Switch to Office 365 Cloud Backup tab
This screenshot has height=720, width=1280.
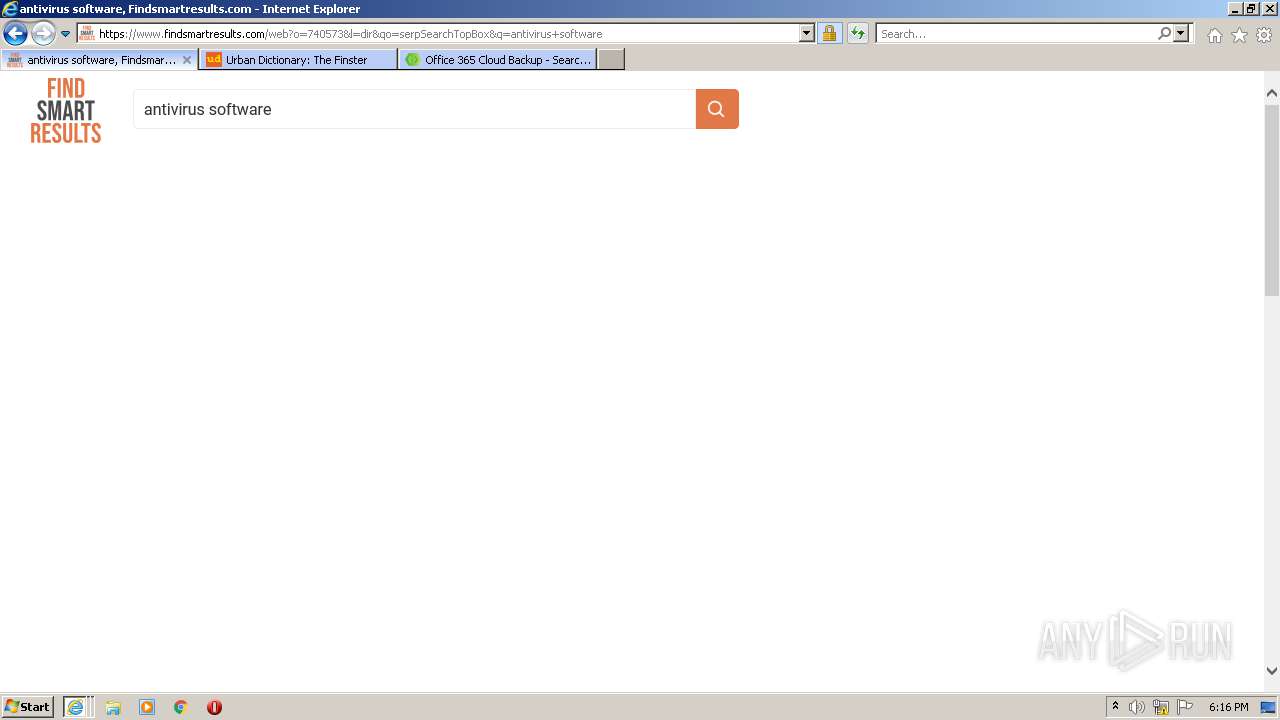(498, 60)
